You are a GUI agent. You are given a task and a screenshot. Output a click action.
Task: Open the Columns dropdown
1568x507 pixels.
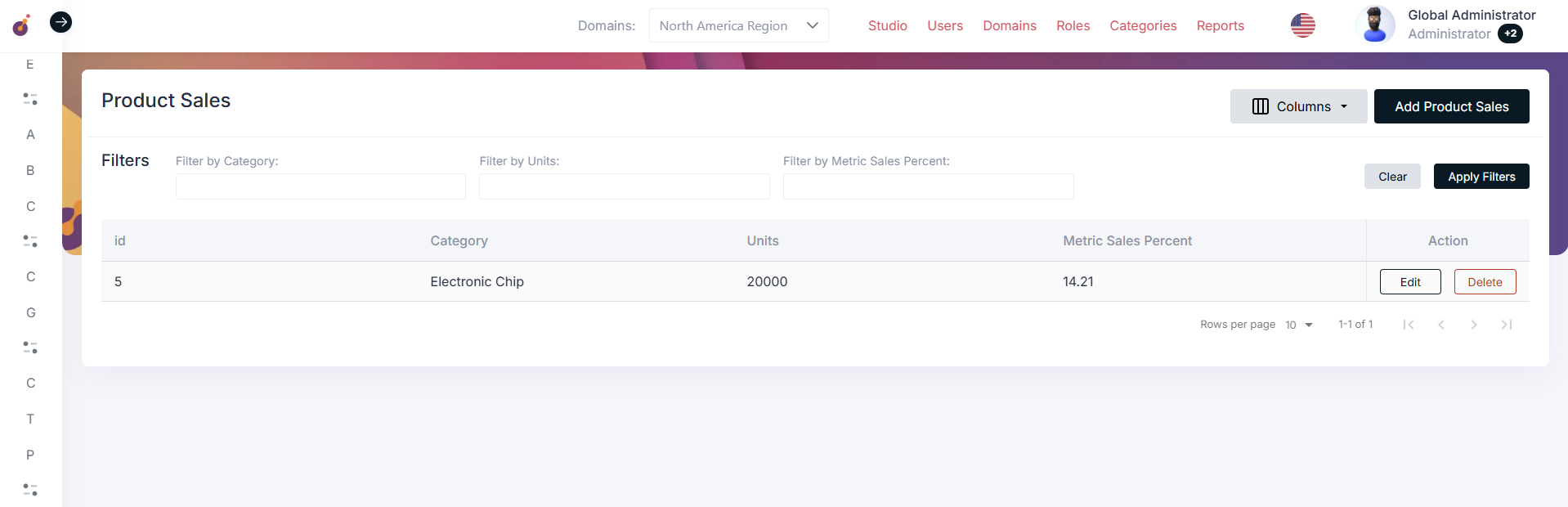(1298, 106)
